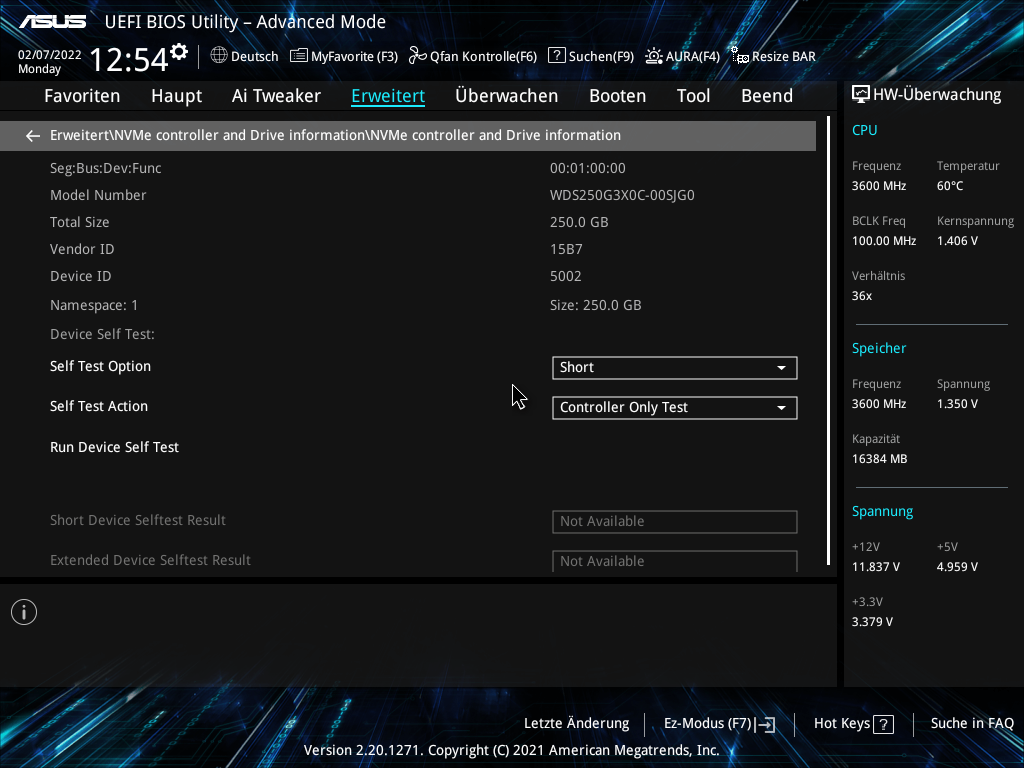This screenshot has height=768, width=1024.
Task: Open Suche in FAQ
Action: point(971,723)
